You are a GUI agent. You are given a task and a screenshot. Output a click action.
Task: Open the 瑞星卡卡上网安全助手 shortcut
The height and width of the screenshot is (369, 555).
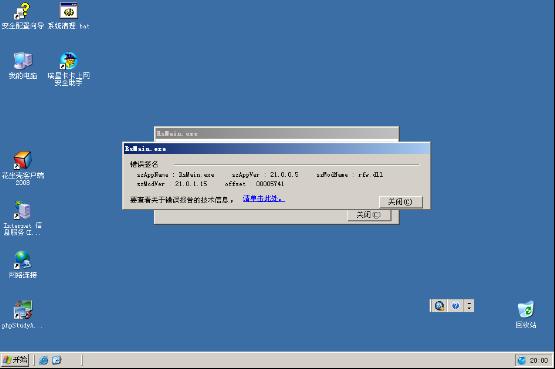pyautogui.click(x=68, y=69)
